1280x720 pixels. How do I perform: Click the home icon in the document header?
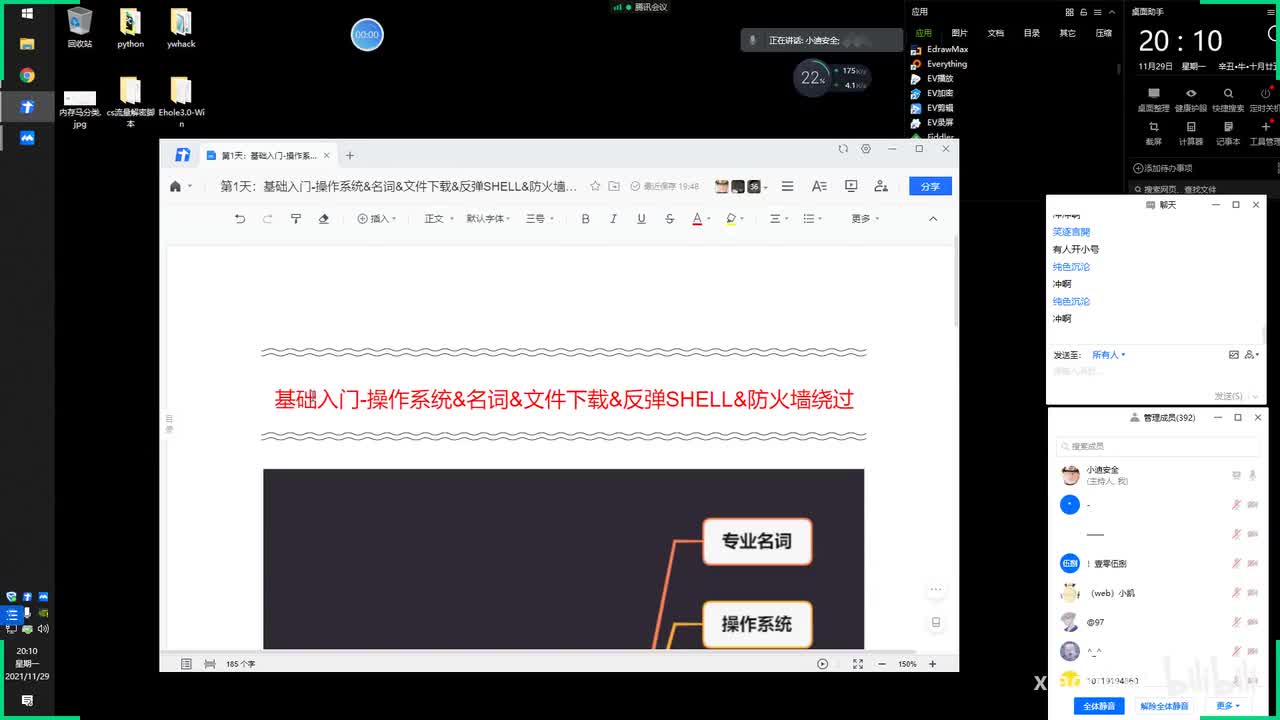tap(176, 186)
